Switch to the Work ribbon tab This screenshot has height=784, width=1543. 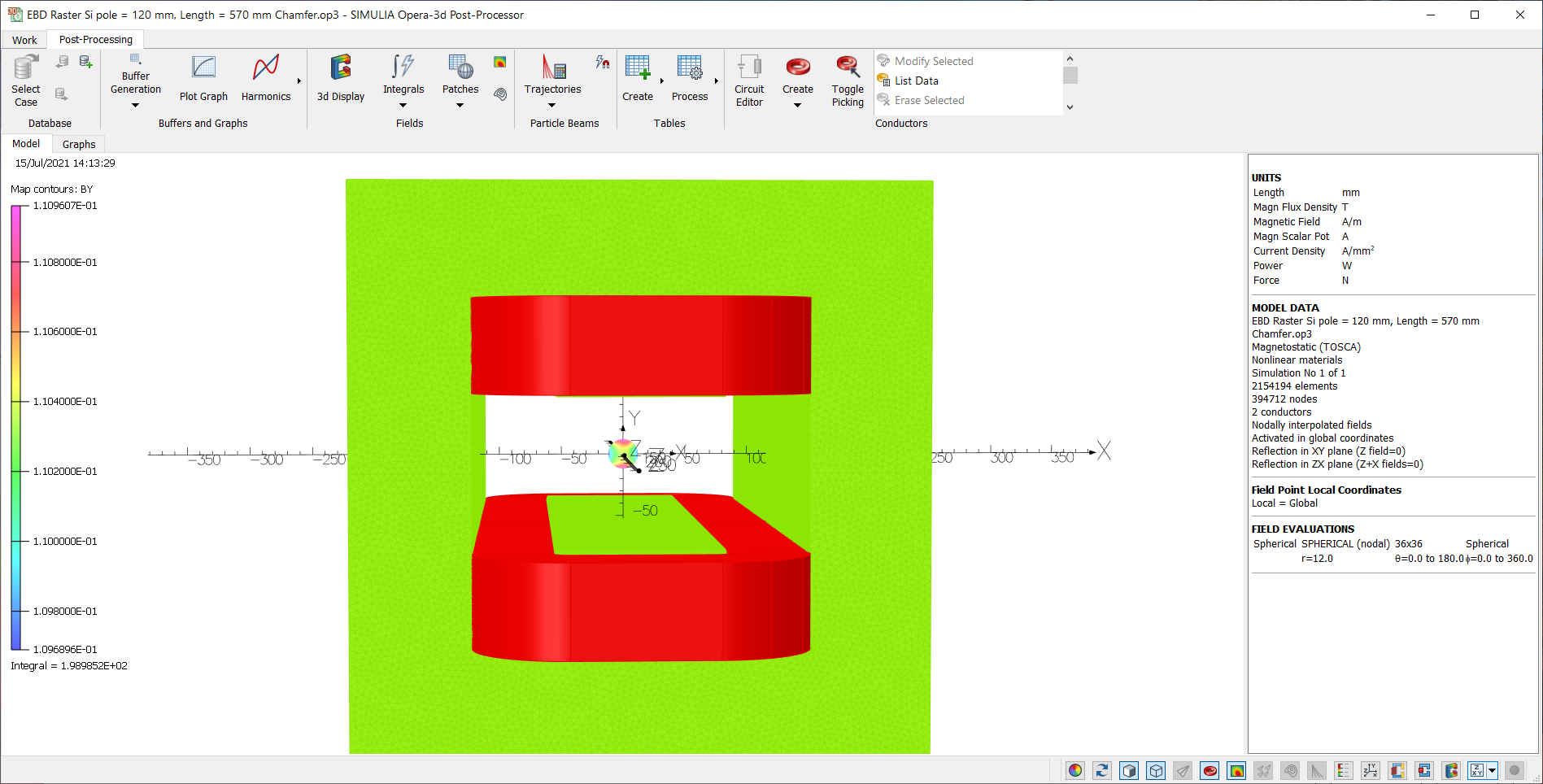tap(24, 40)
